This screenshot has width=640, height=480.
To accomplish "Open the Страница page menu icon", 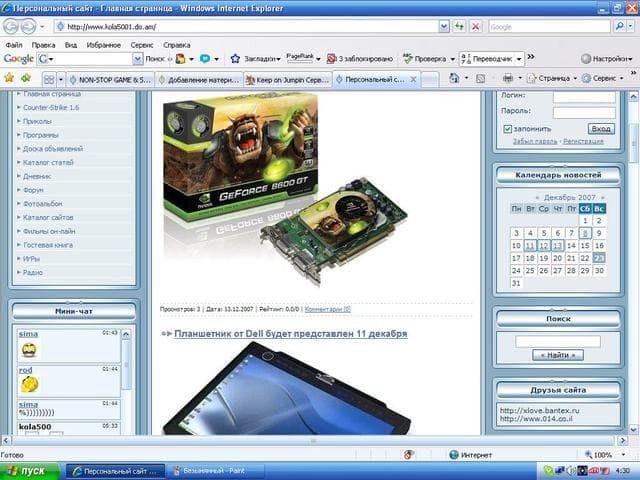I will click(531, 78).
